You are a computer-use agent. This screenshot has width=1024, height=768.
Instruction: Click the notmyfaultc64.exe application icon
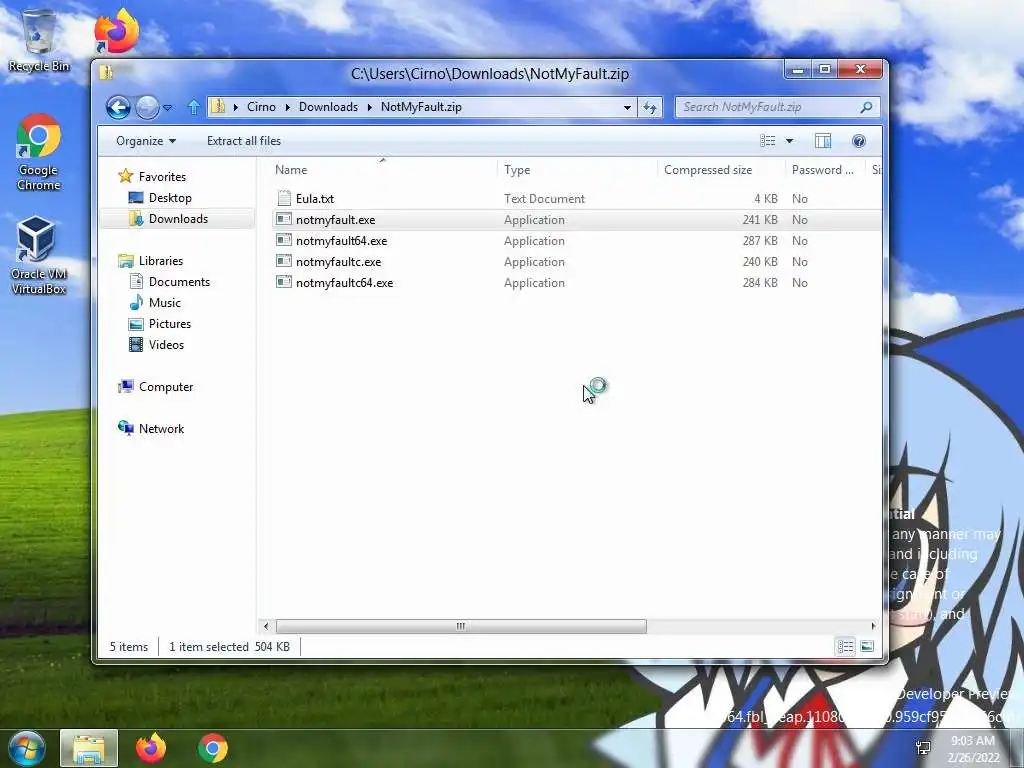(x=283, y=281)
